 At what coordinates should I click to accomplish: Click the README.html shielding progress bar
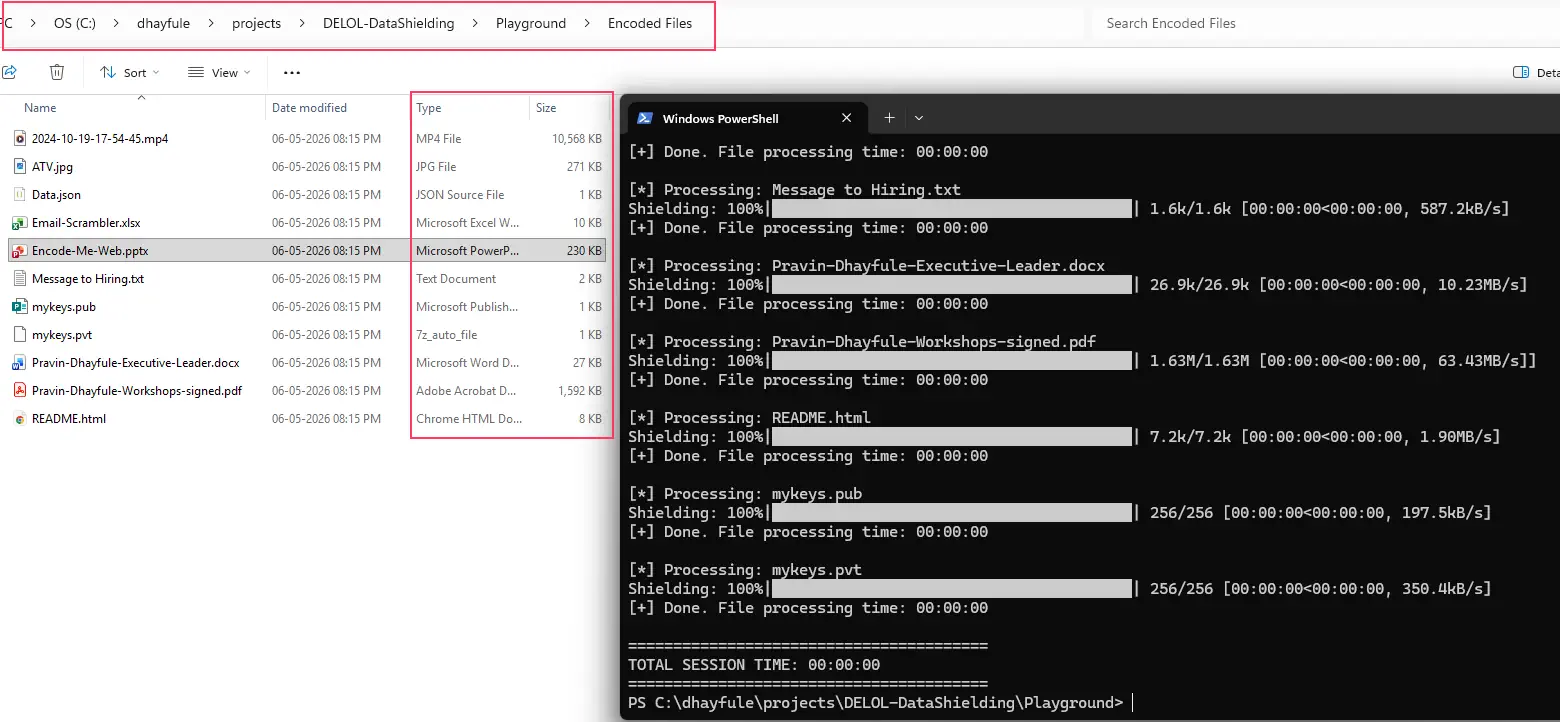(x=951, y=437)
